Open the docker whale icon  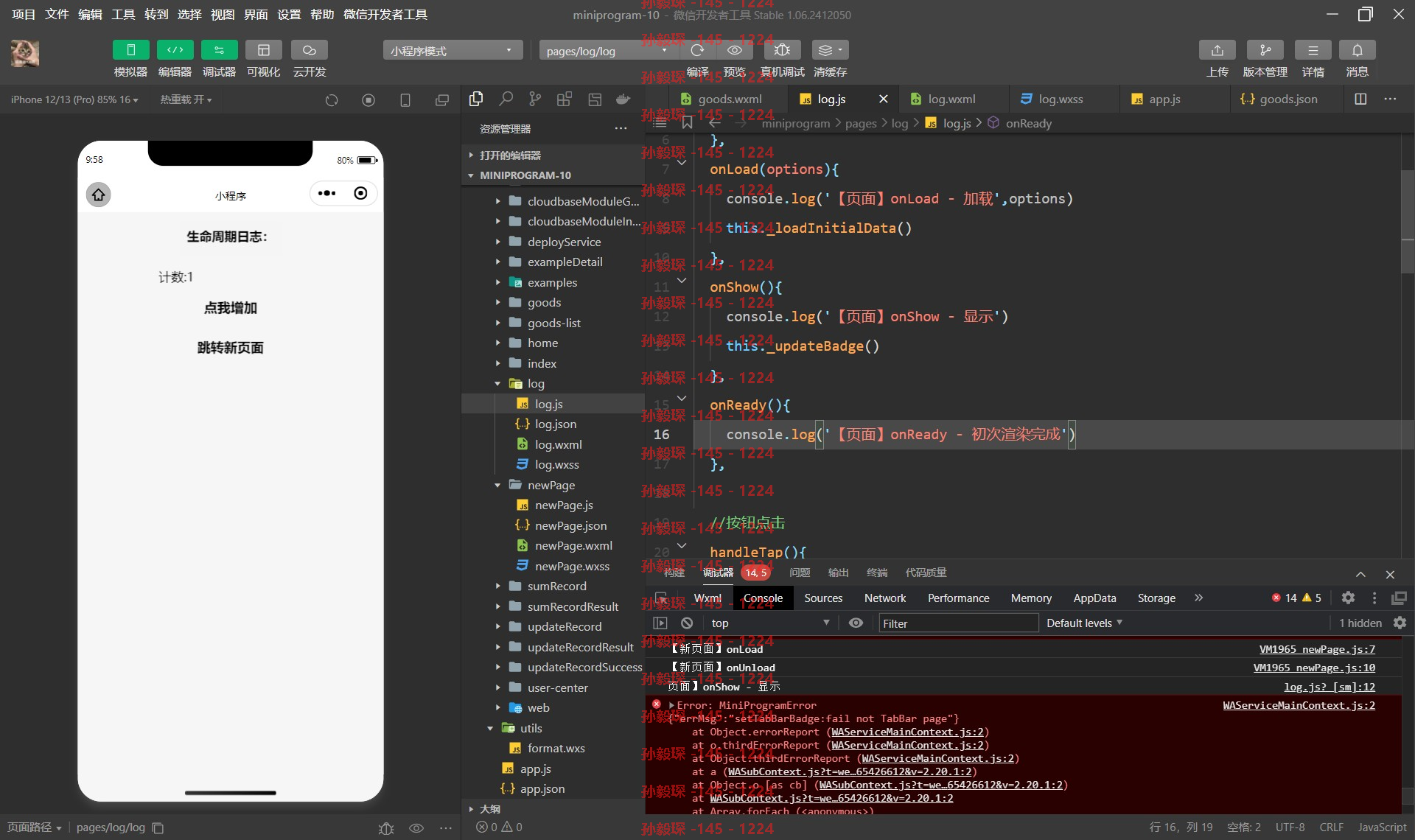pos(623,99)
